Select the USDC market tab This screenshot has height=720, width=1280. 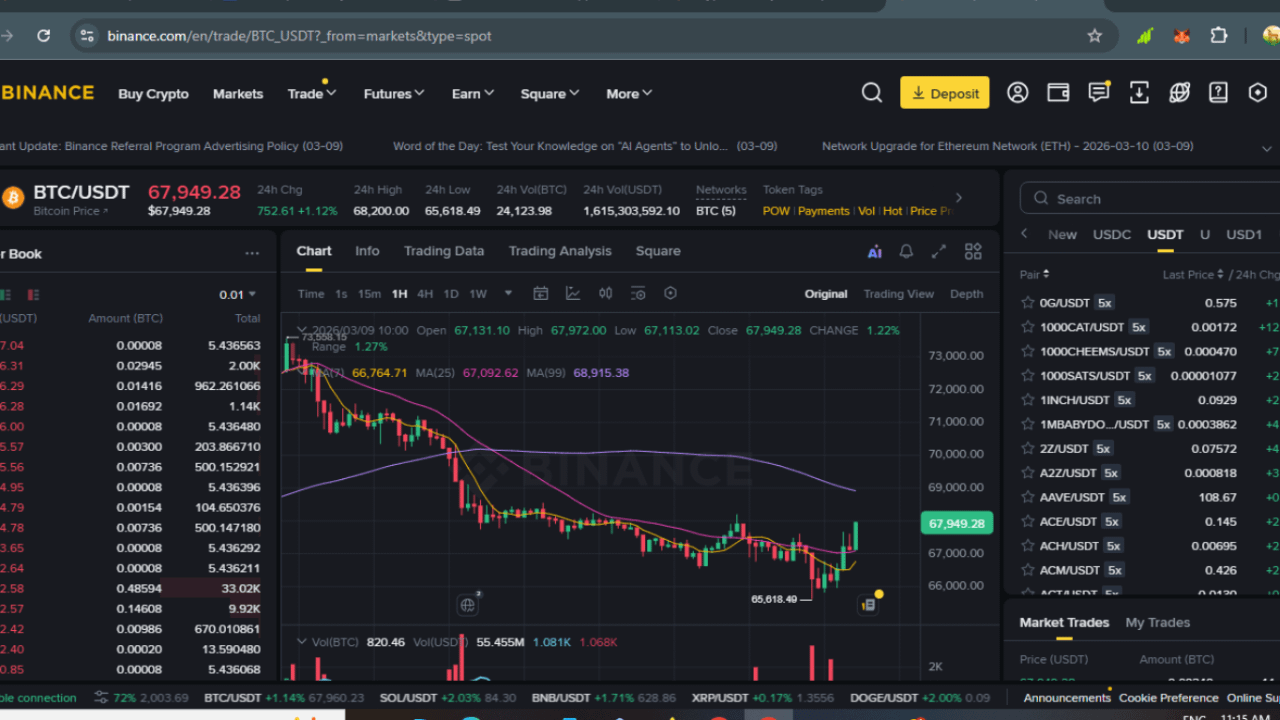(1112, 235)
